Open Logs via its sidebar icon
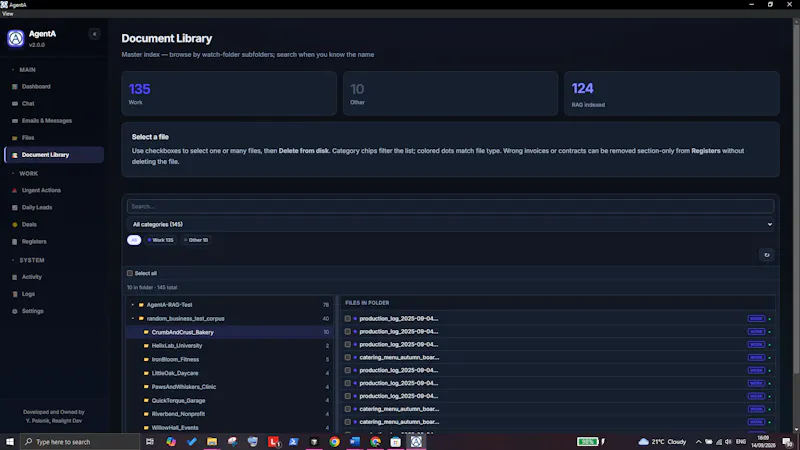The height and width of the screenshot is (450, 800). point(15,294)
